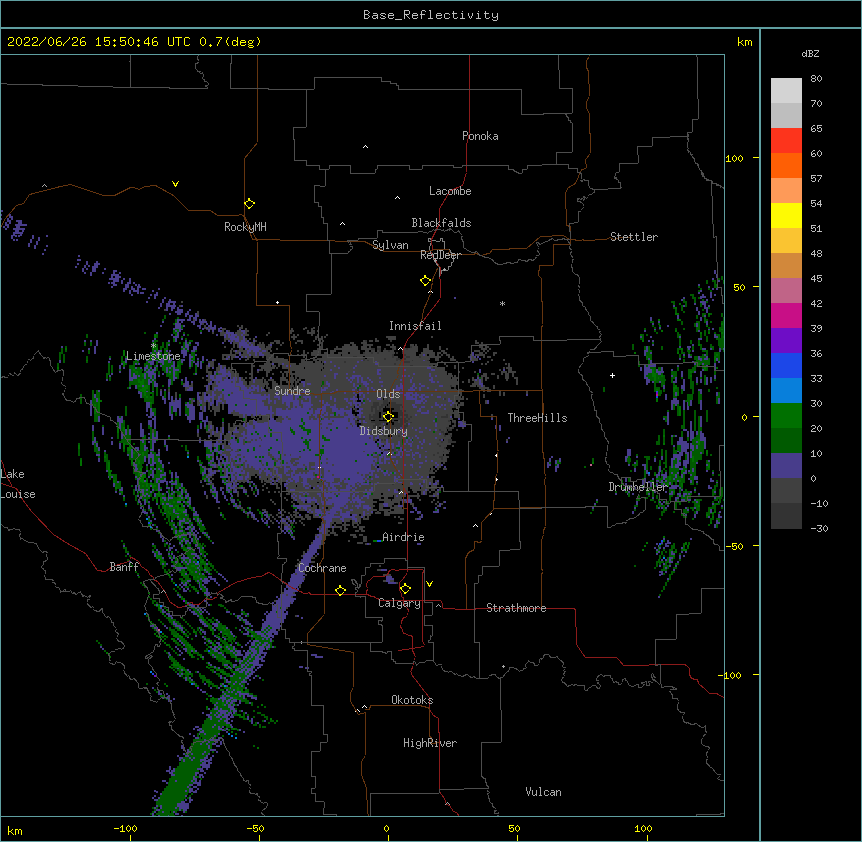The image size is (862, 842).
Task: Click the ThreeHills map label
Action: point(537,418)
